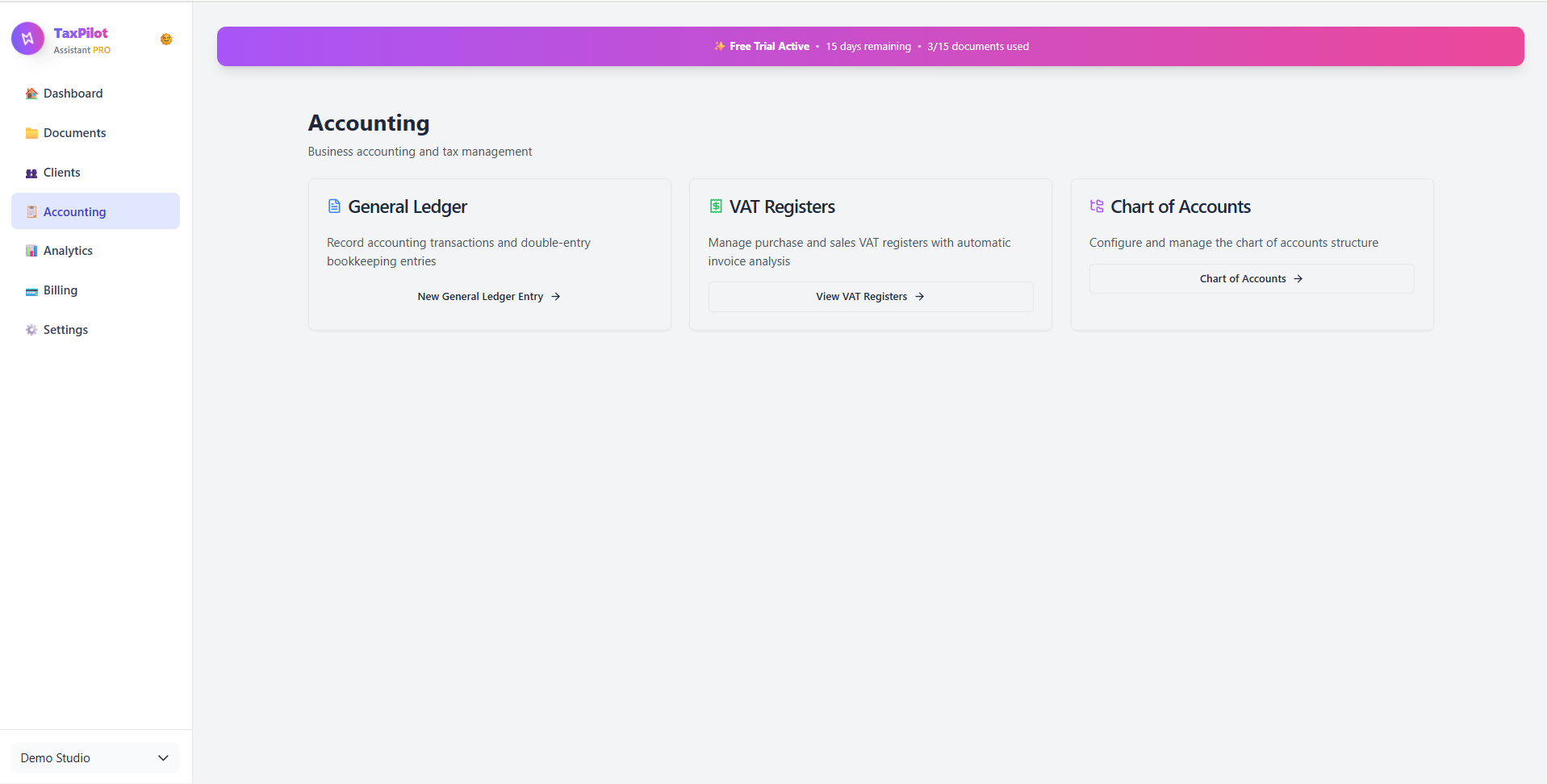Click the Dashboard home icon

pos(31,94)
